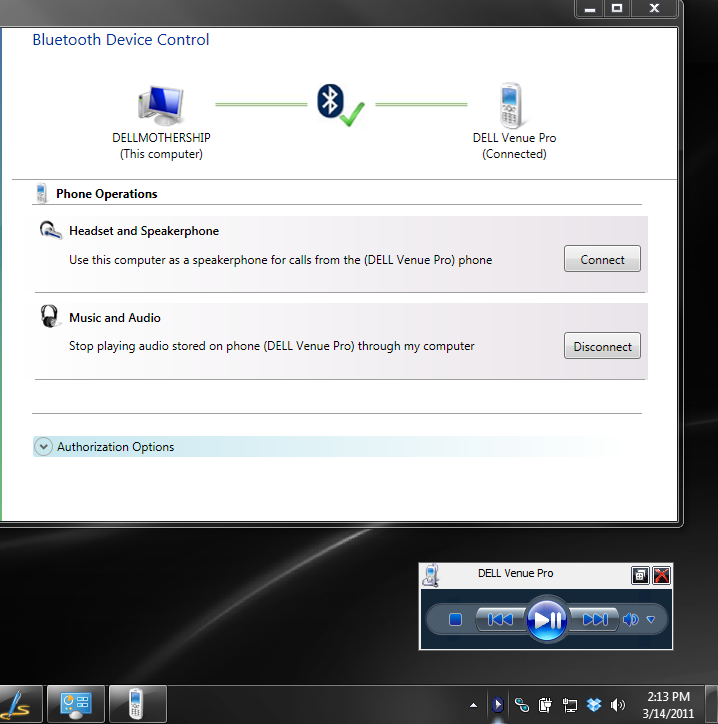This screenshot has width=718, height=724.
Task: Click the Show desktop button
Action: point(711,705)
